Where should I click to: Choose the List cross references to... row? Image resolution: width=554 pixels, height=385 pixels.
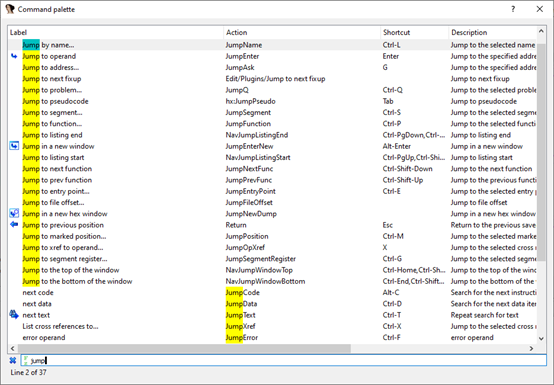pyautogui.click(x=272, y=326)
